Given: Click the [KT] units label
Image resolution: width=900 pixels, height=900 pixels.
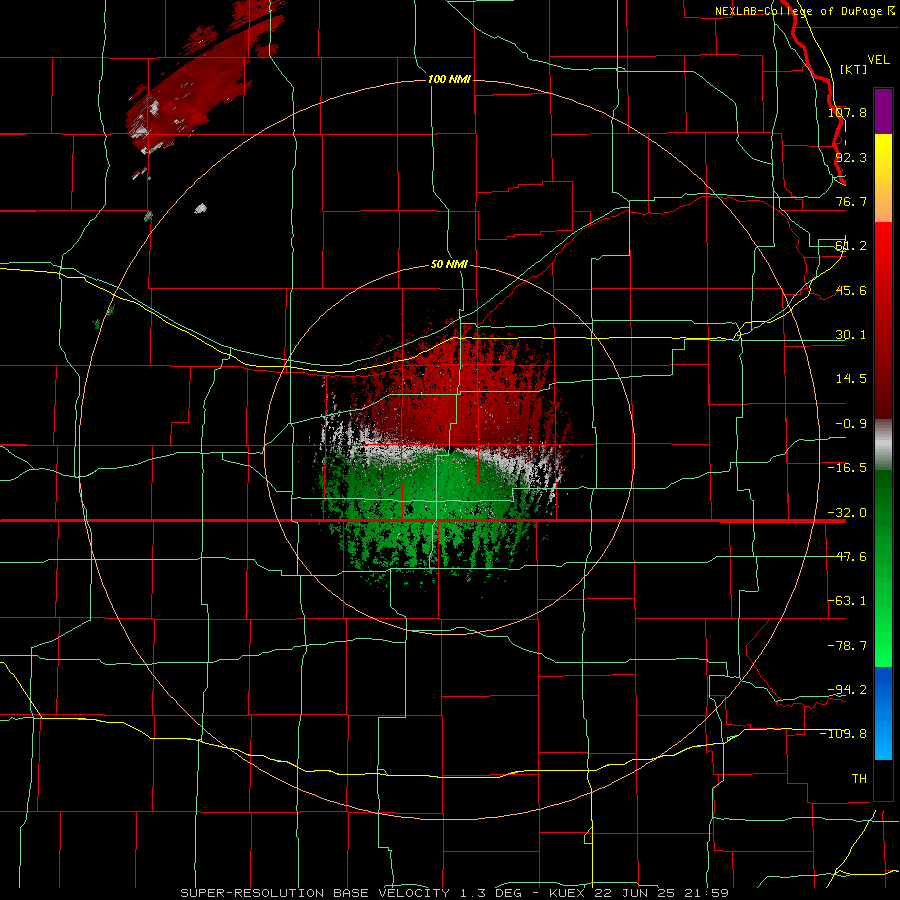Looking at the screenshot, I should 854,69.
